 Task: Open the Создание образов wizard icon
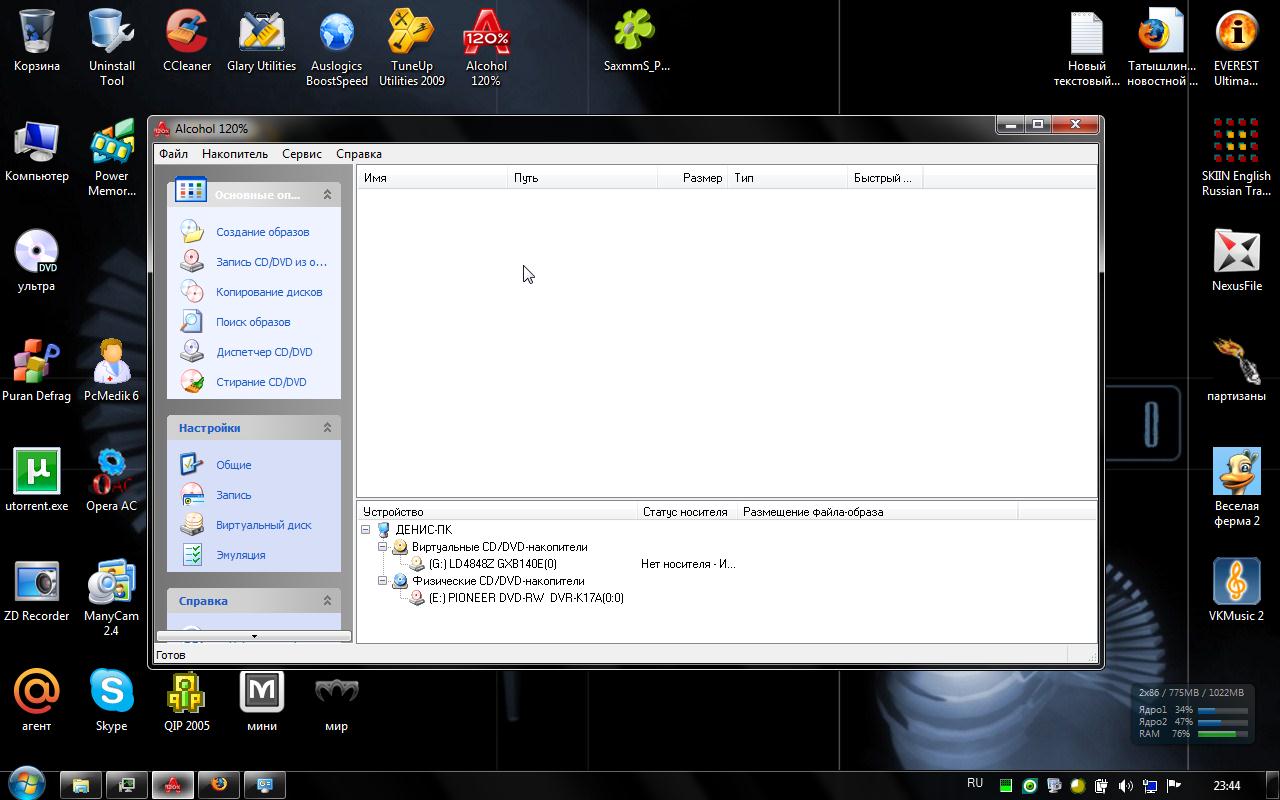[x=192, y=231]
